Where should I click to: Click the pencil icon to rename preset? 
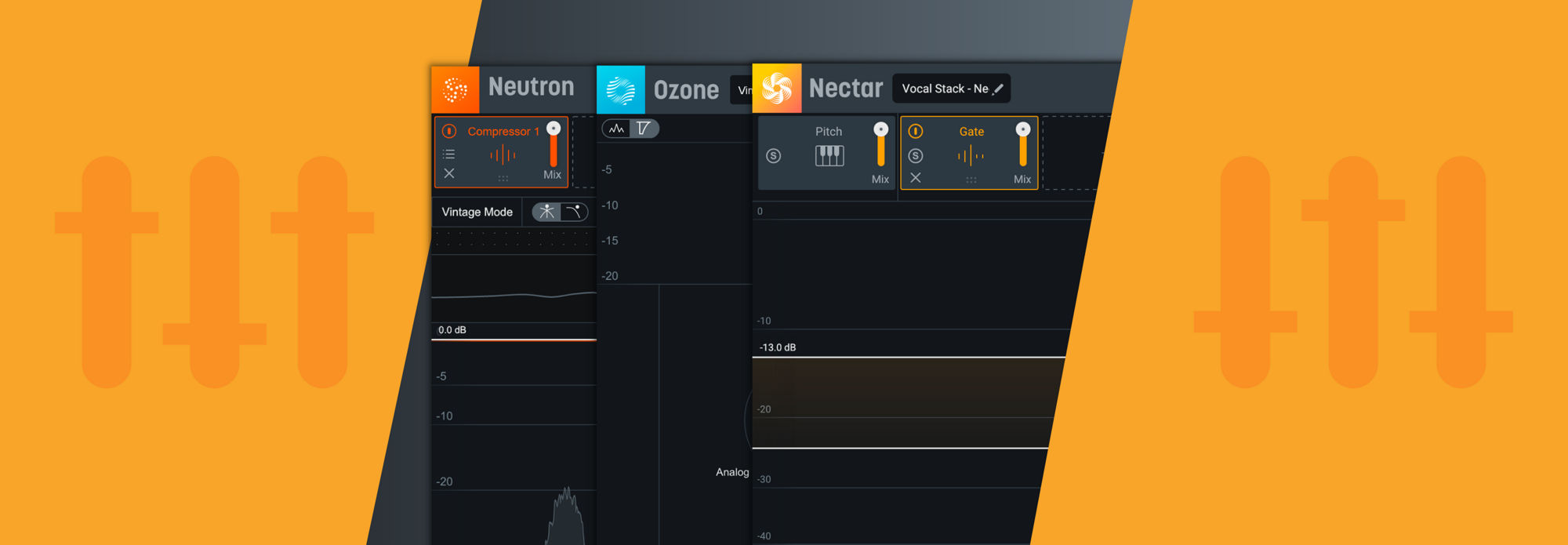(998, 89)
